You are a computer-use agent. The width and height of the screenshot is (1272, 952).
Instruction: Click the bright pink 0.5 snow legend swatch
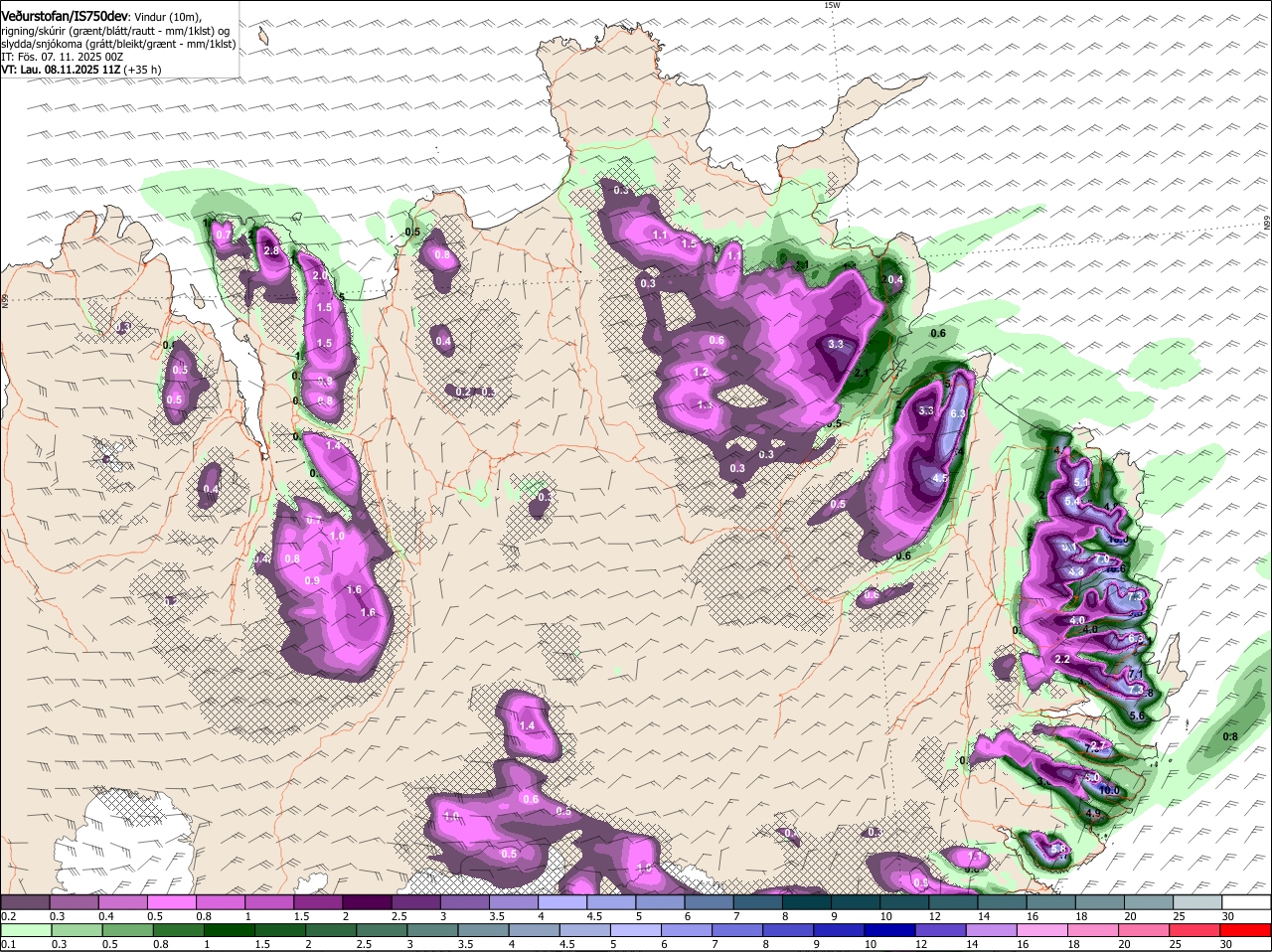tap(172, 902)
